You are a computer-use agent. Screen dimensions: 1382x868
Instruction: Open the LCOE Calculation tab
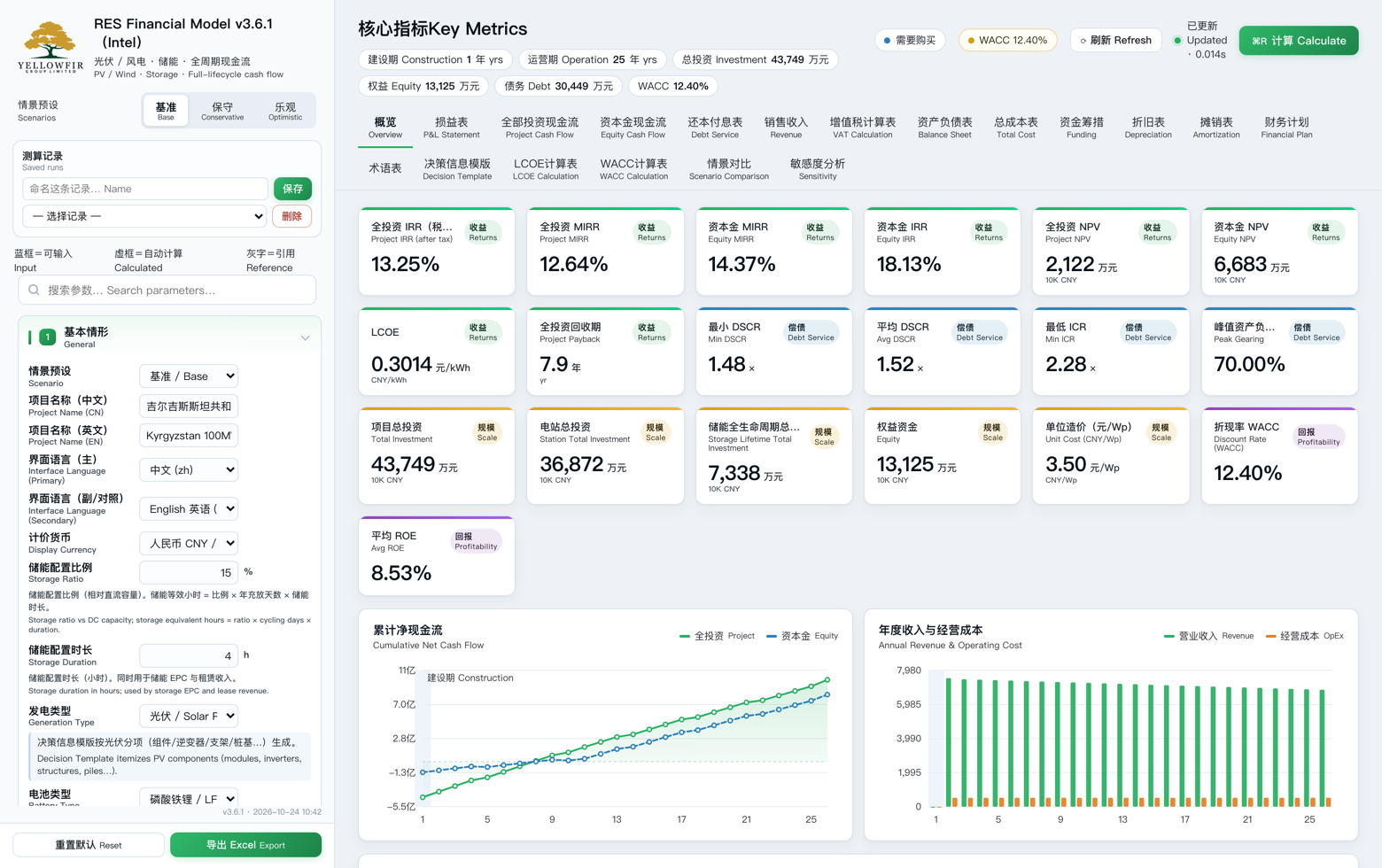(546, 169)
